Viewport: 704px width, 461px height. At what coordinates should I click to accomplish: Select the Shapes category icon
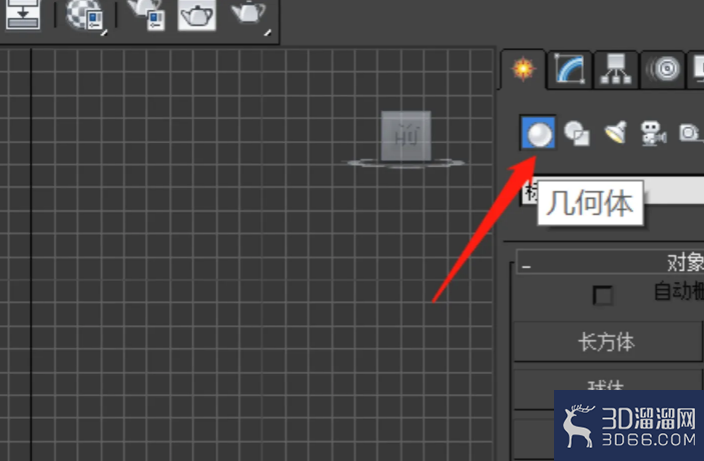[x=576, y=133]
